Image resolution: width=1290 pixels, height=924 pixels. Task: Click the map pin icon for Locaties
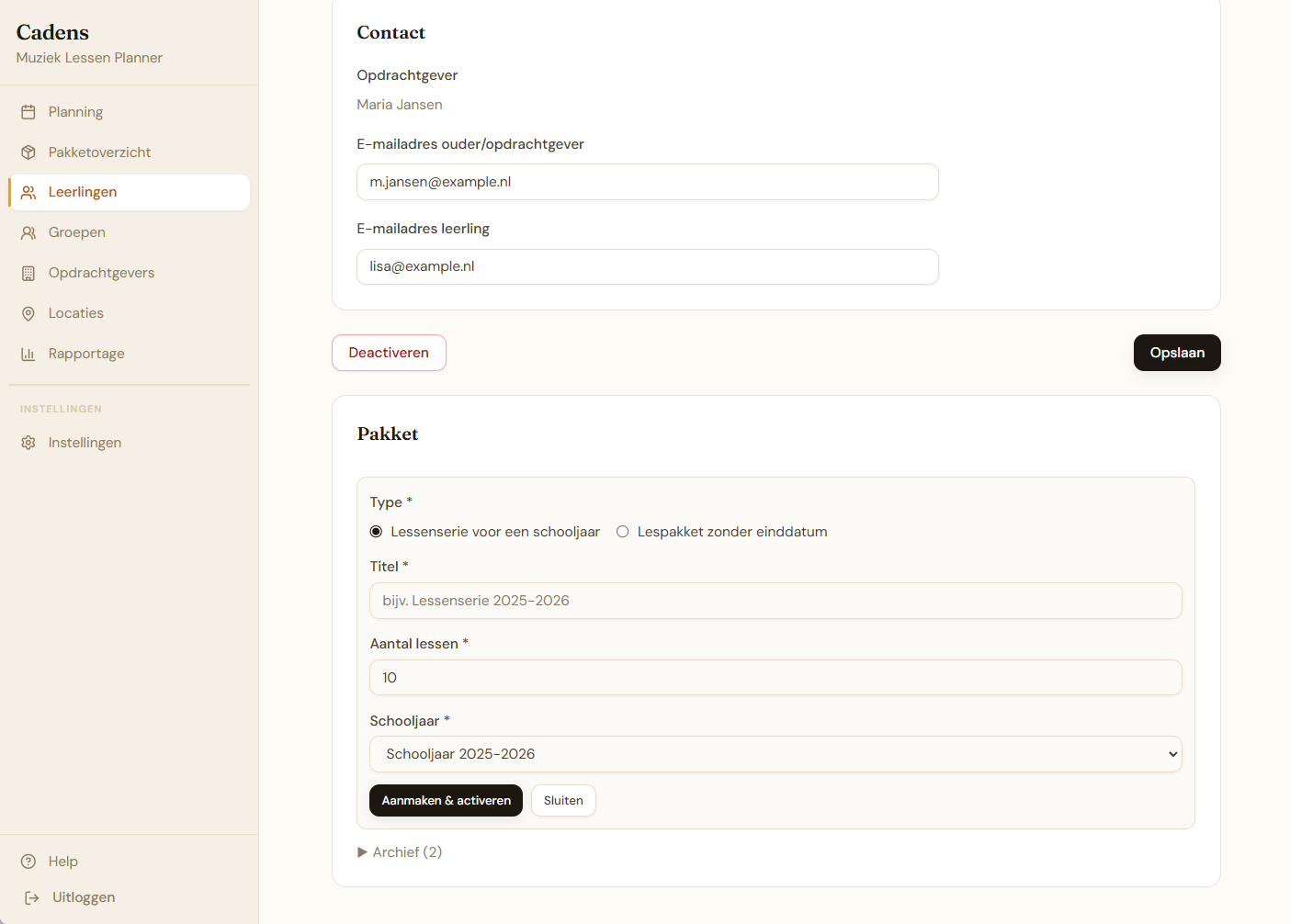pos(28,314)
